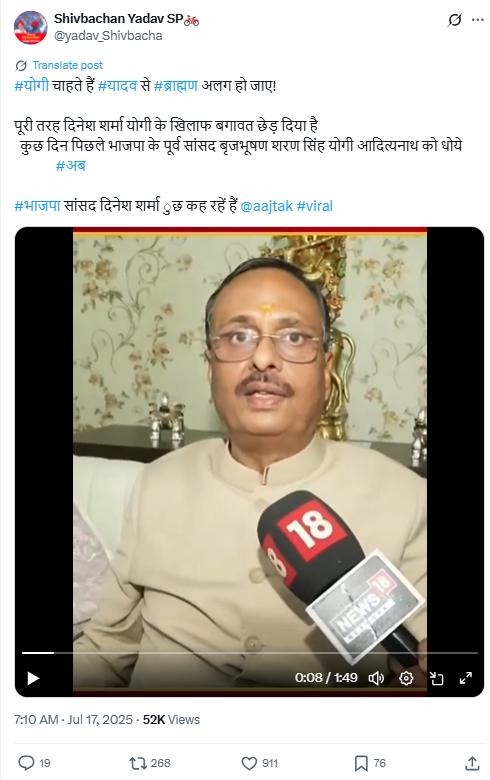
Task: Click the Grok icon in post header
Action: [x=454, y=20]
